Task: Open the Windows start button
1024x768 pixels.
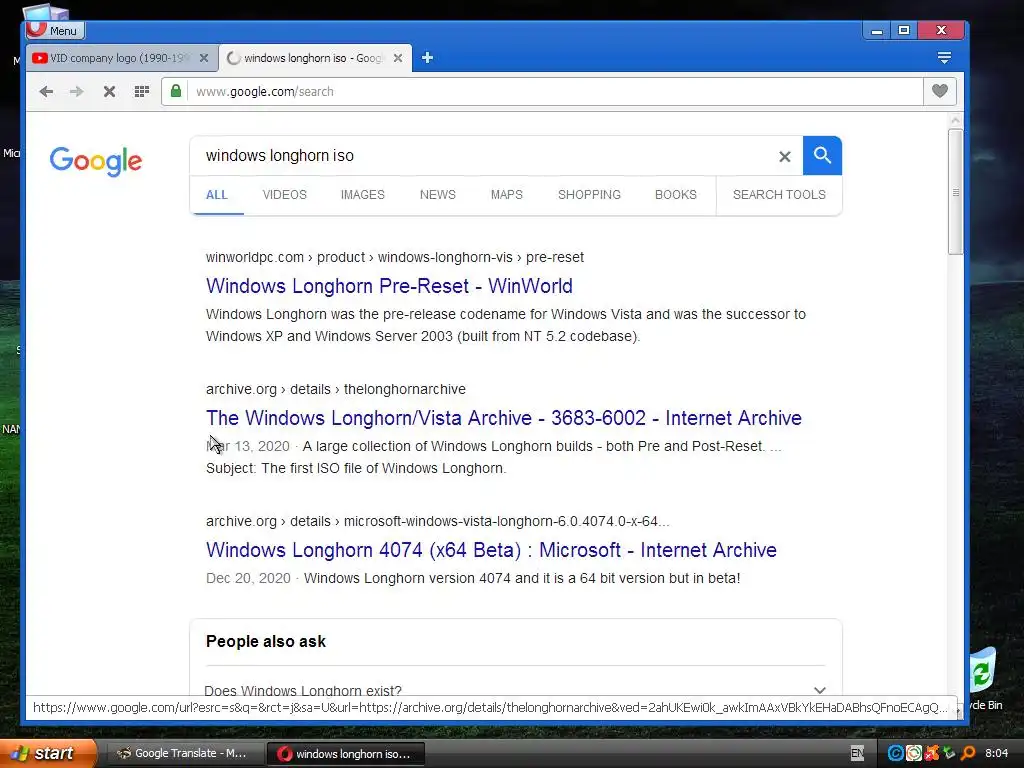Action: (48, 753)
